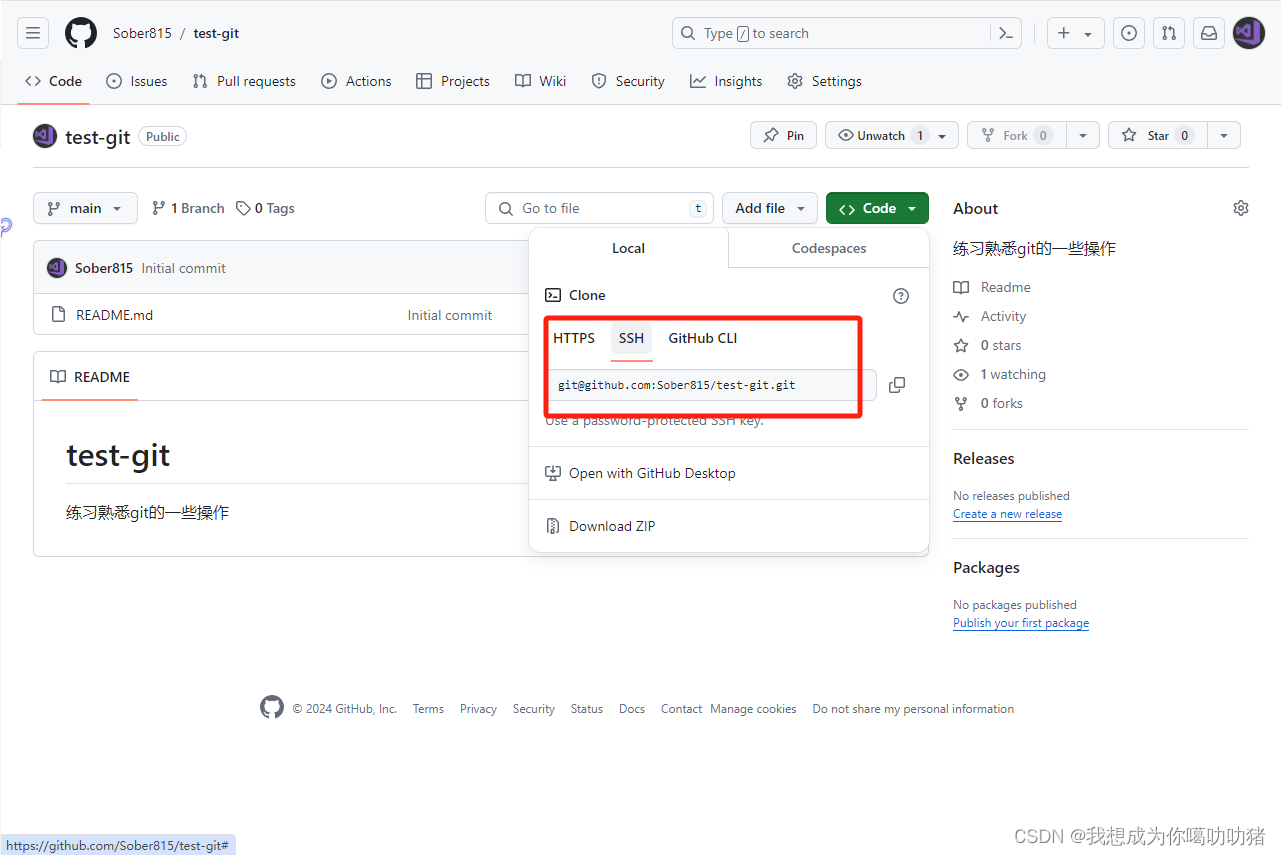Click the plus create-new icon
1281x855 pixels.
[x=1063, y=33]
